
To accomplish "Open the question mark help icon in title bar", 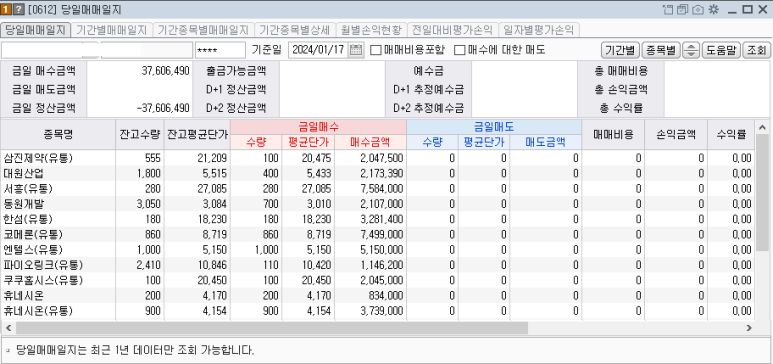I will (18, 9).
